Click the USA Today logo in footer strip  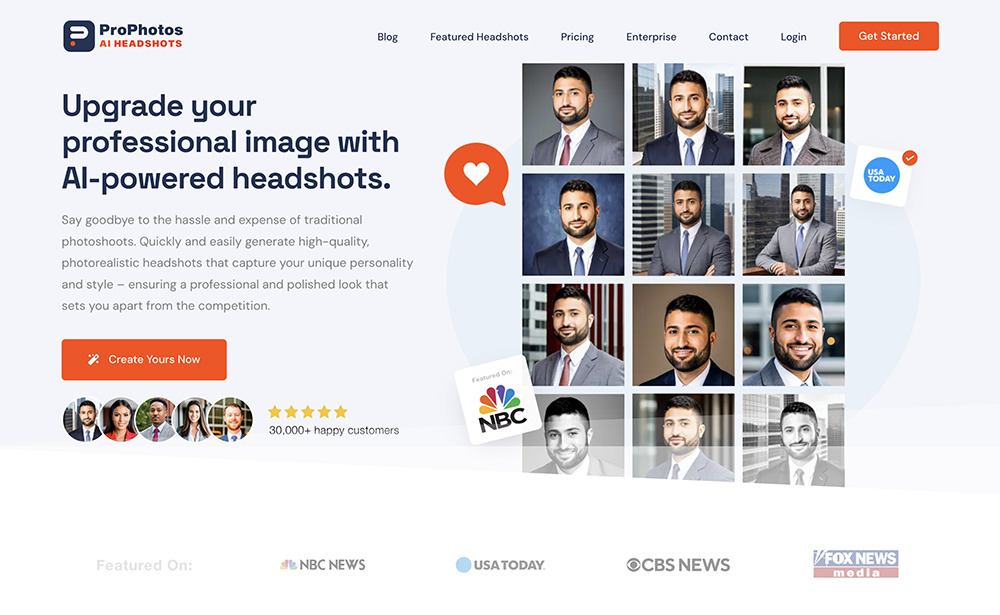pyautogui.click(x=501, y=565)
